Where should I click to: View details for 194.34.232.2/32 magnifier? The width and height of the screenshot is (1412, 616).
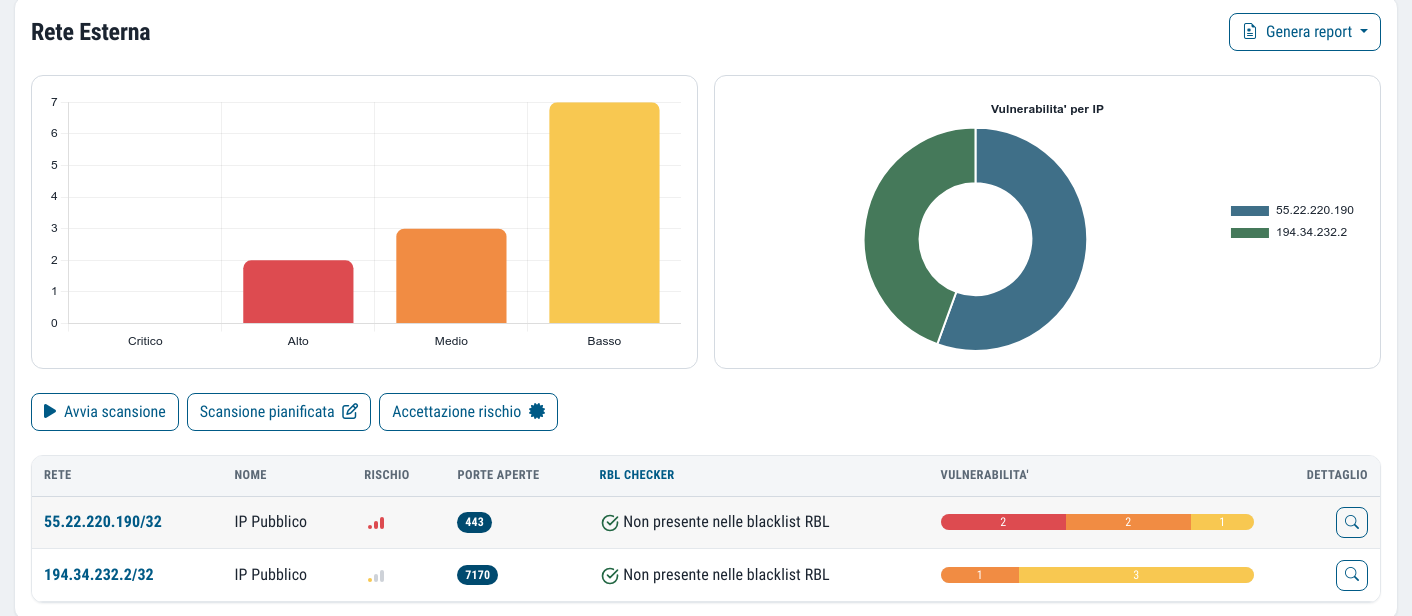[x=1352, y=575]
